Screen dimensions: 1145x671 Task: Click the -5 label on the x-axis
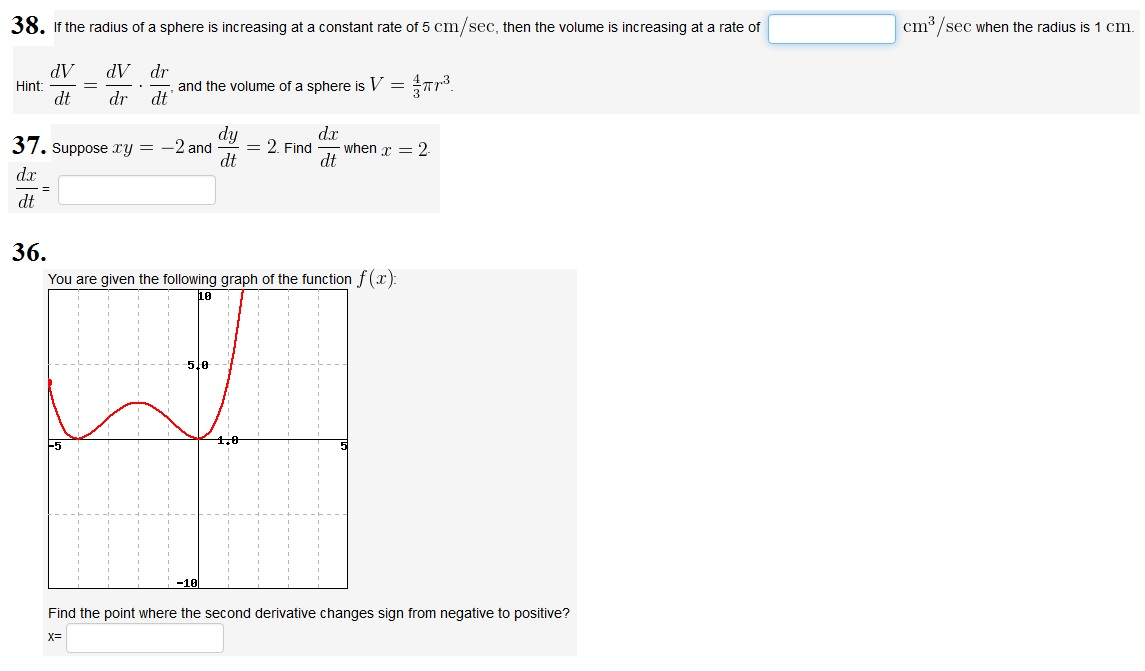coord(55,446)
